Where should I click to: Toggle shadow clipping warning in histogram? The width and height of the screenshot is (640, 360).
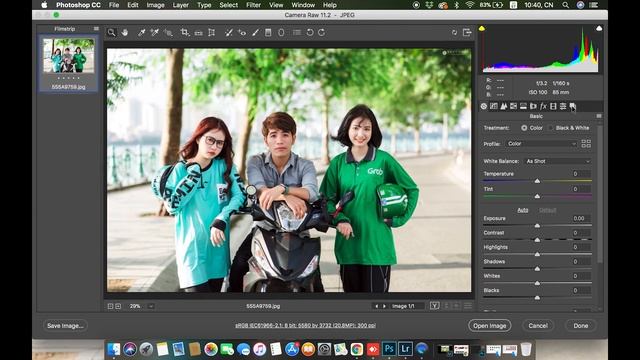[482, 28]
